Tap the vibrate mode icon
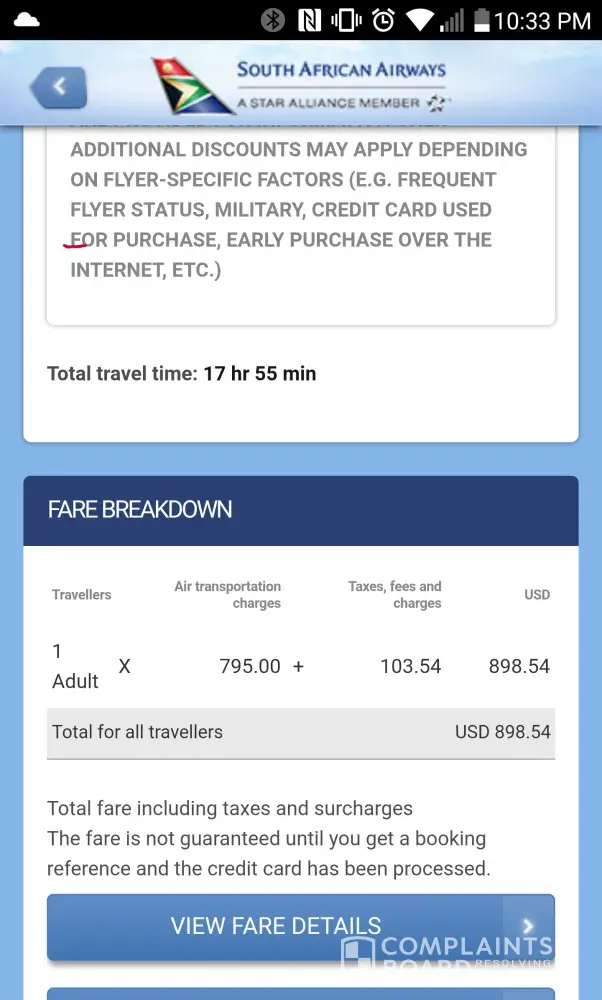 coord(346,20)
